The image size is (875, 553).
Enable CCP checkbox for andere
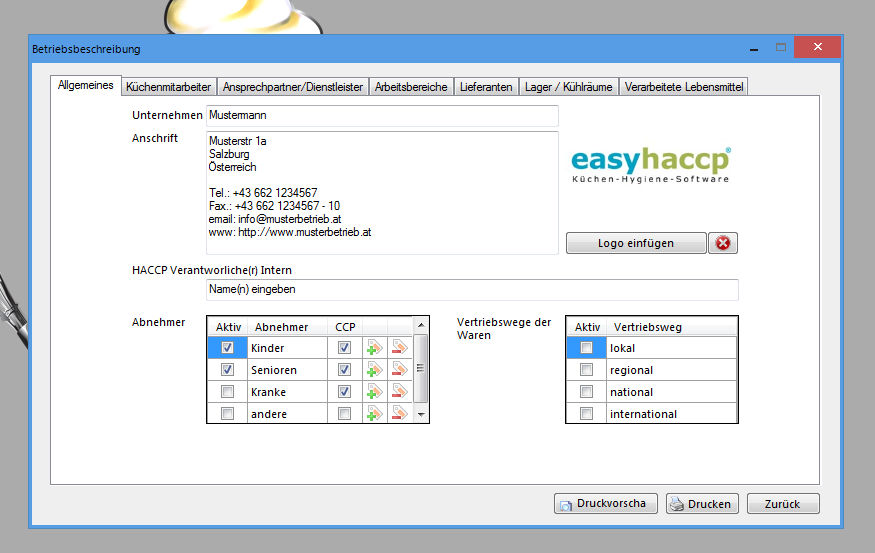coord(344,413)
